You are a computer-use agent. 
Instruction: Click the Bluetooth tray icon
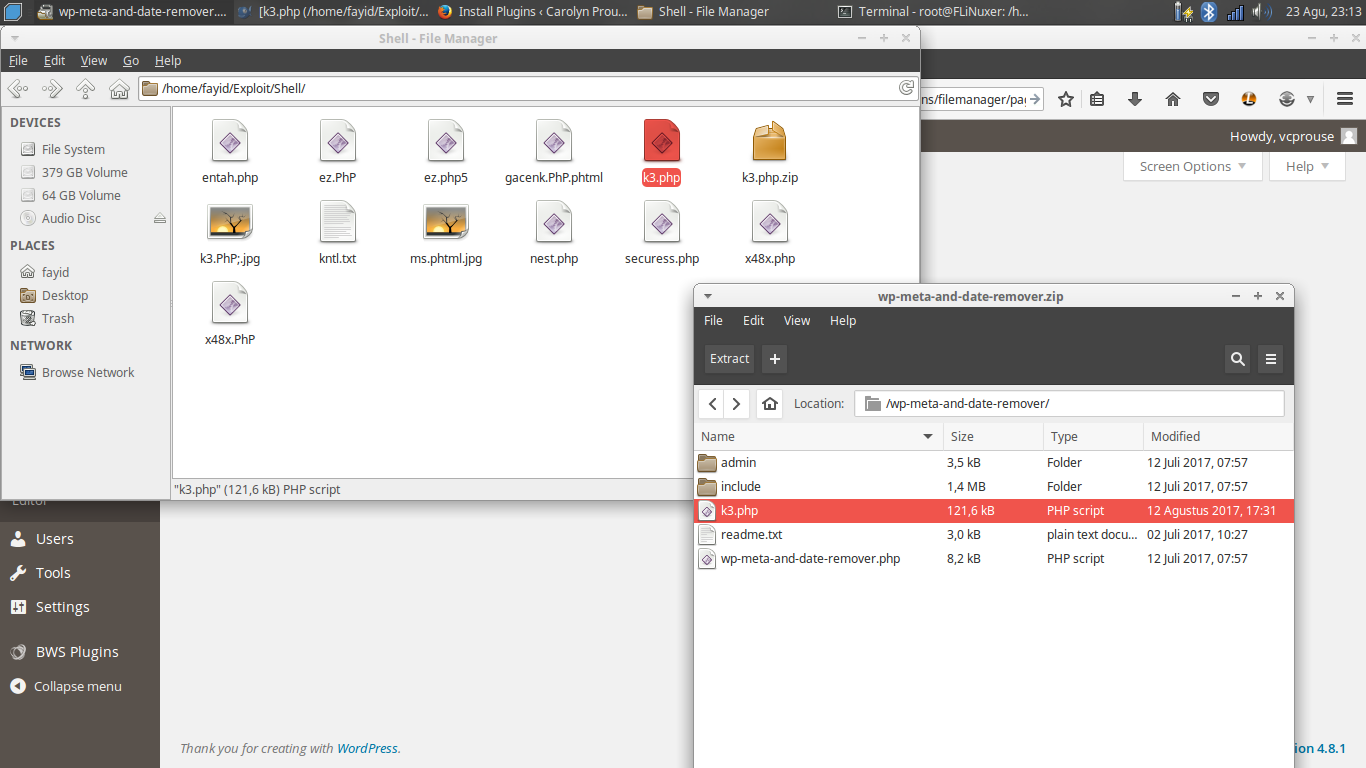(x=1209, y=12)
